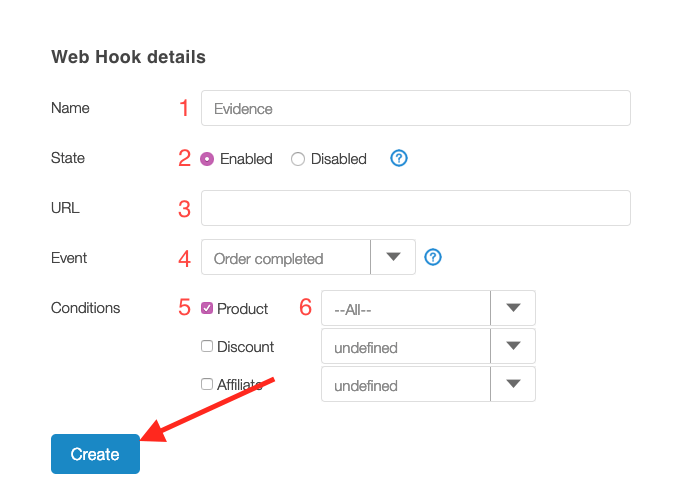
Task: Expand the Product --All-- dropdown arrow
Action: click(x=513, y=308)
